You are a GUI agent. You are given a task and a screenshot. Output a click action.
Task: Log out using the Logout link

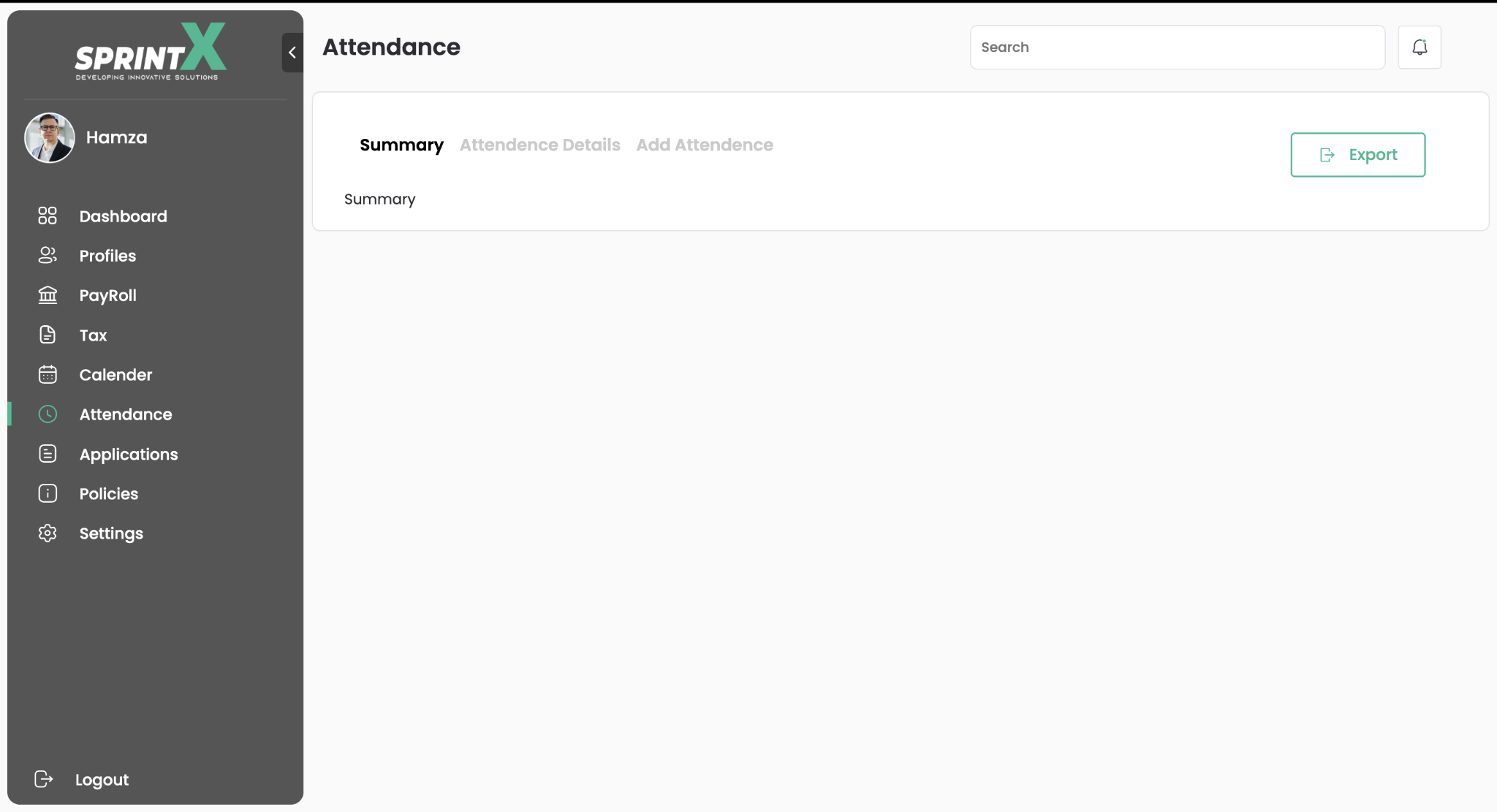point(102,780)
